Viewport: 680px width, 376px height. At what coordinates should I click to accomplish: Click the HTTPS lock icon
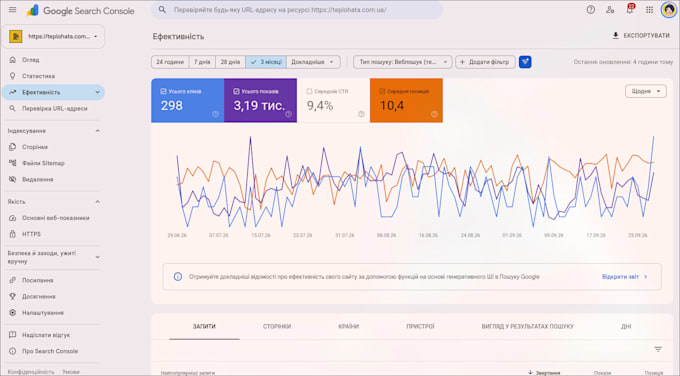point(13,234)
